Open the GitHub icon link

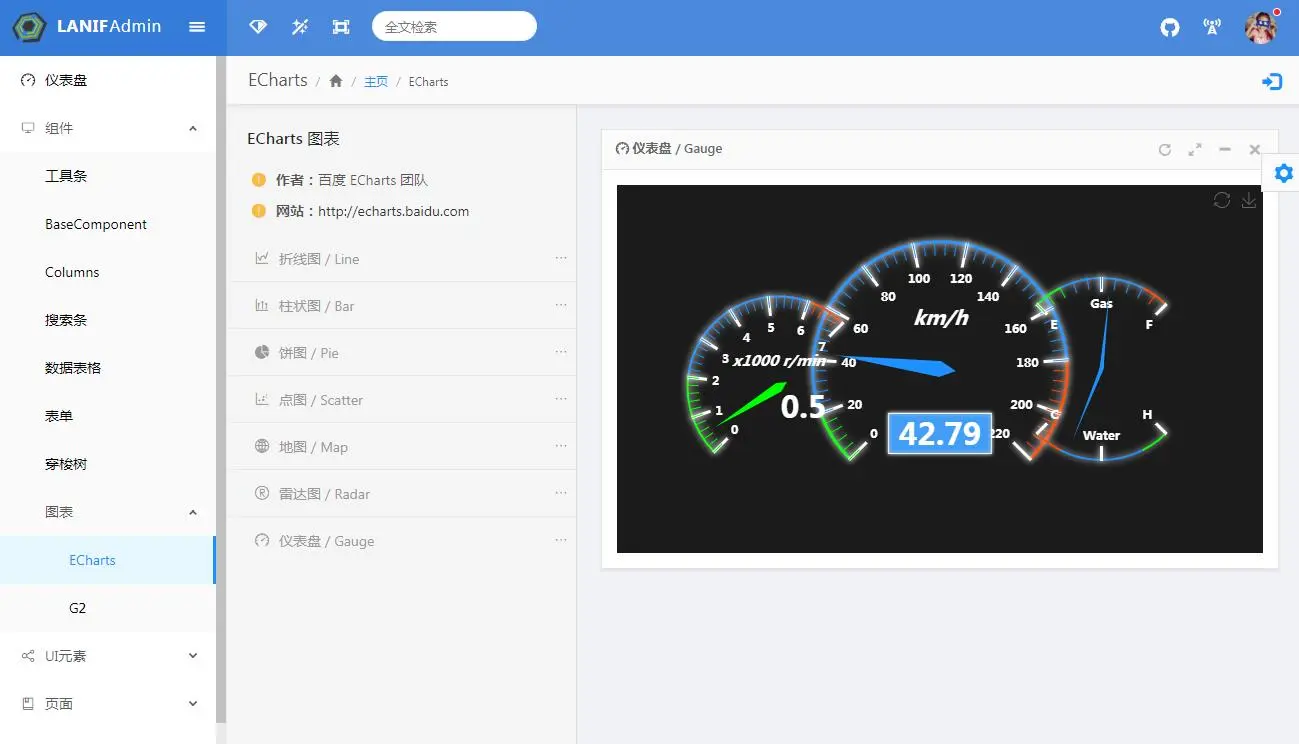point(1170,27)
